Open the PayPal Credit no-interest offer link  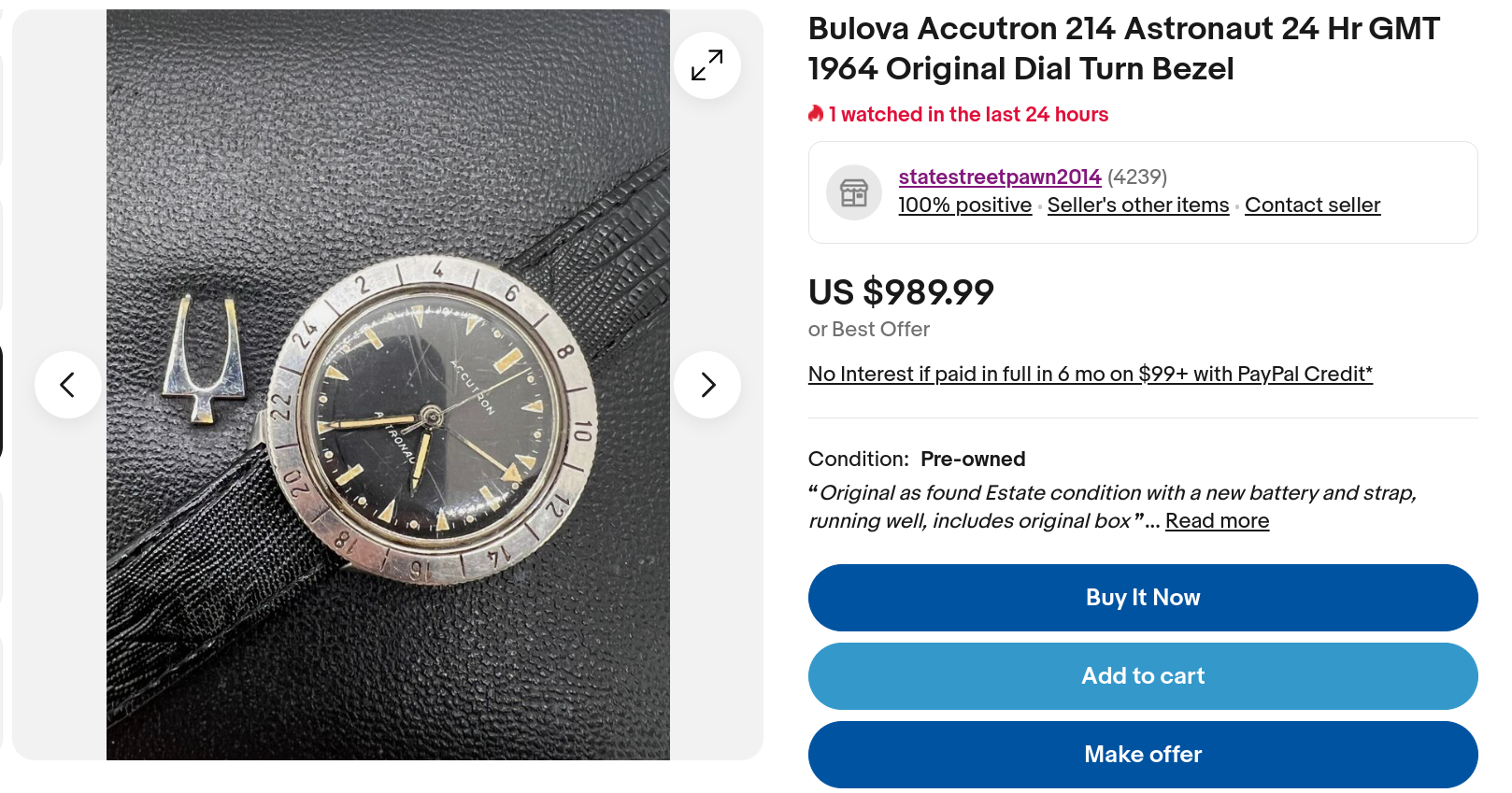1090,375
